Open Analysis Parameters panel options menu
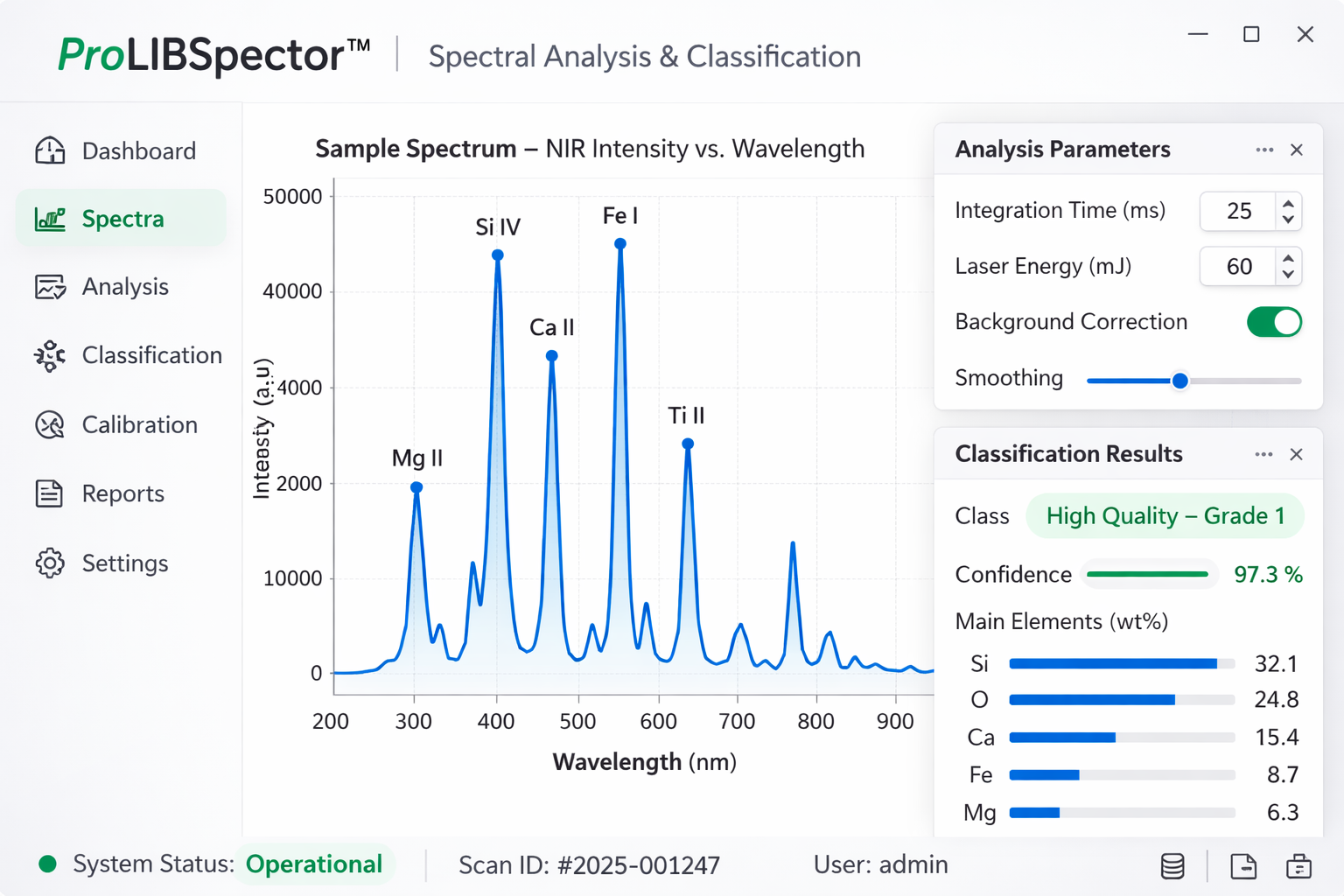This screenshot has width=1344, height=896. [x=1264, y=150]
